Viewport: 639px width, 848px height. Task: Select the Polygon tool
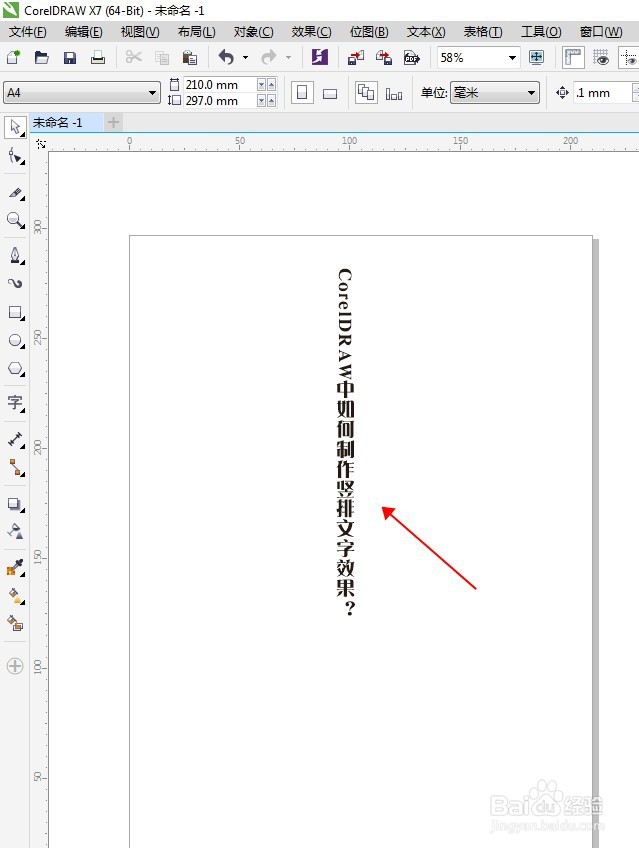coord(15,369)
